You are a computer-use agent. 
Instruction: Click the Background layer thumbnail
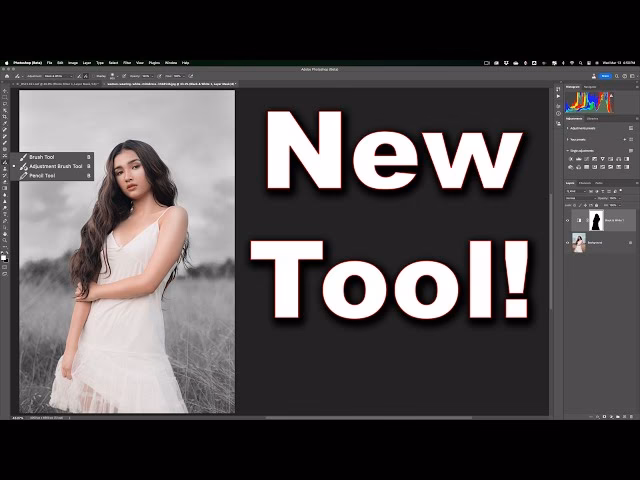579,243
